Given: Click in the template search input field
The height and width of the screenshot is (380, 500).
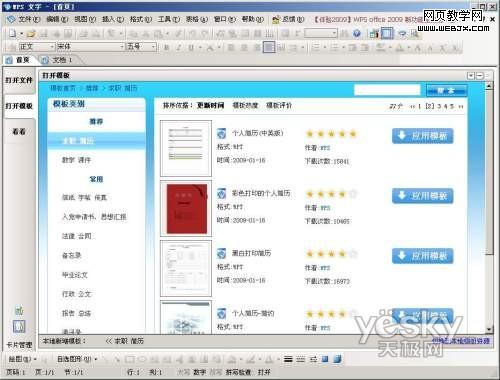Looking at the screenshot, I should (387, 90).
